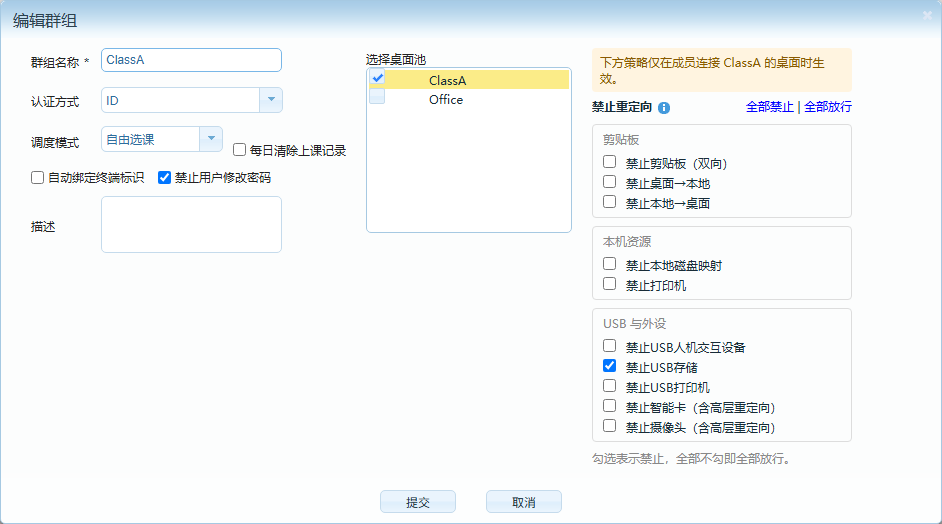Submit the form with 提交 button
The height and width of the screenshot is (524, 942).
[x=418, y=502]
